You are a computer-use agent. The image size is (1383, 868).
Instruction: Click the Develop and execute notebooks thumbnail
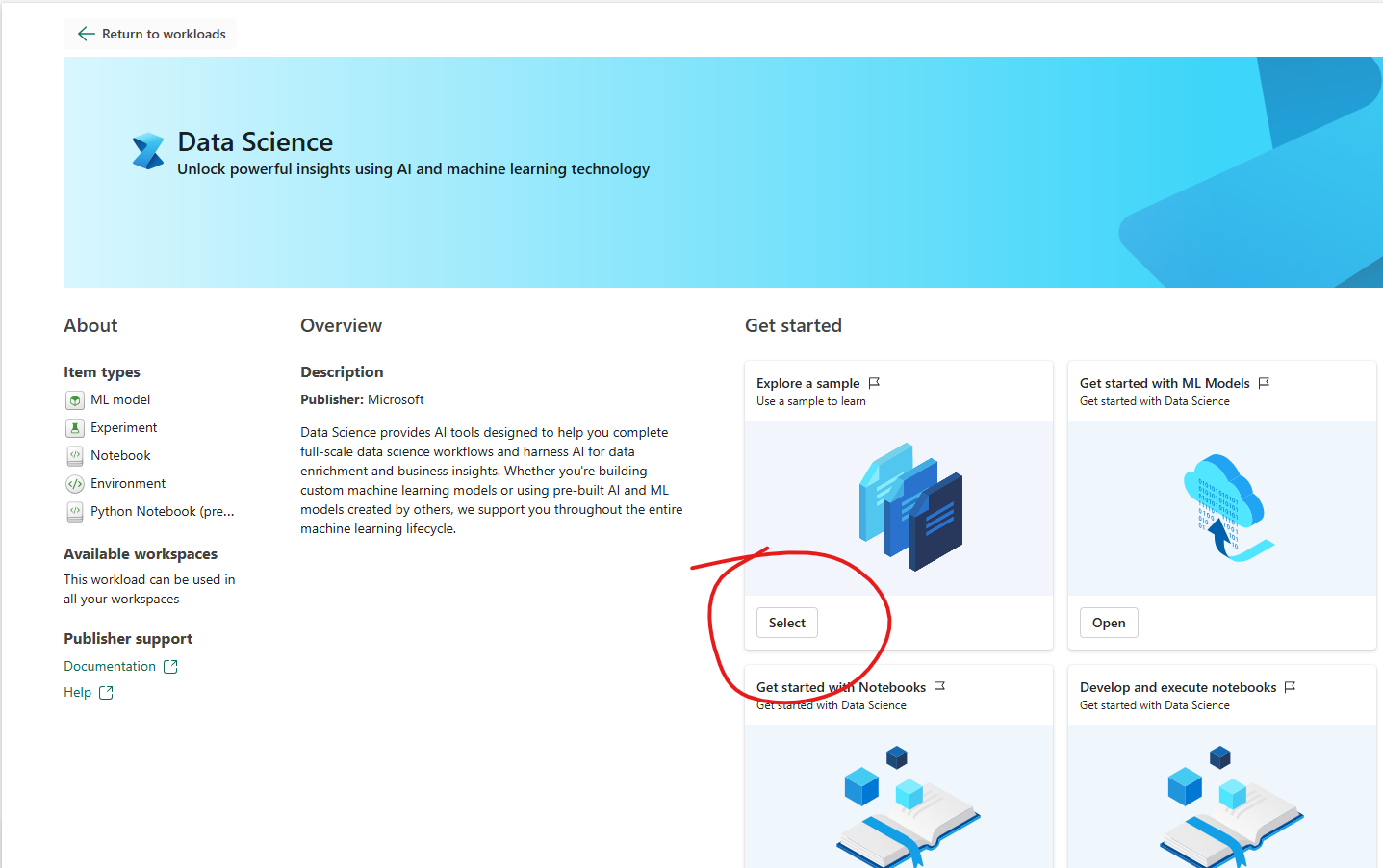pyautogui.click(x=1222, y=797)
